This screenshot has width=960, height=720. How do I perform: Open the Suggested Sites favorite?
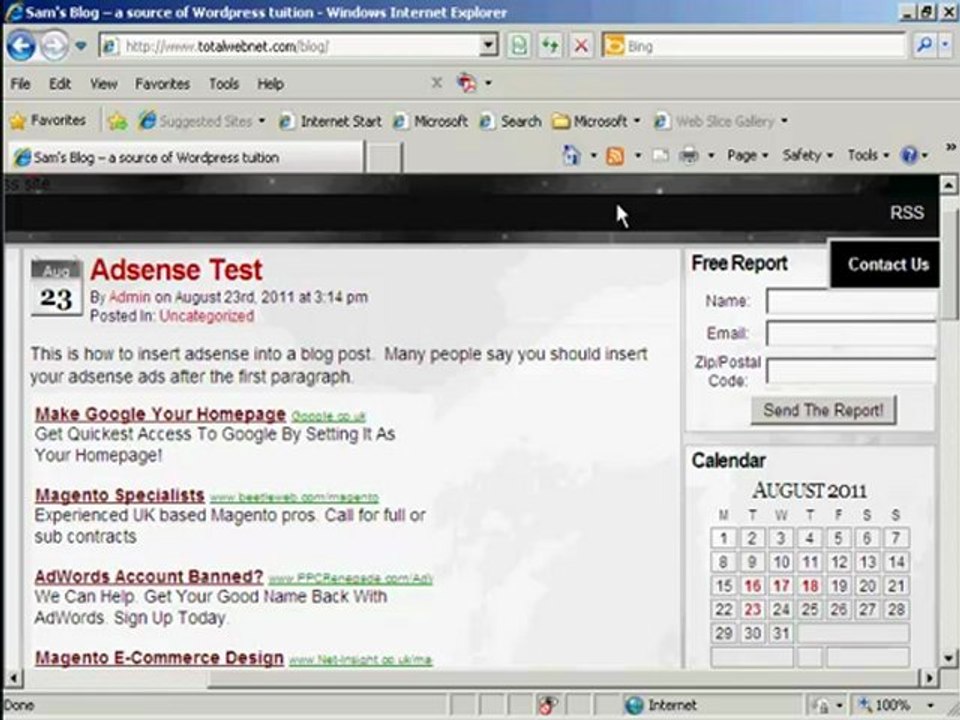201,121
